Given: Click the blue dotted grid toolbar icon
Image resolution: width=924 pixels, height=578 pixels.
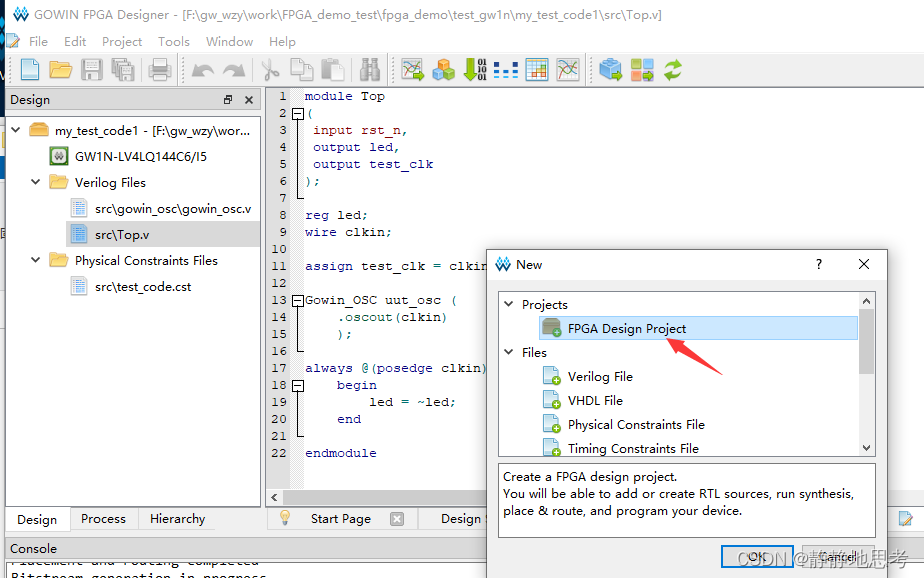Looking at the screenshot, I should click(506, 70).
